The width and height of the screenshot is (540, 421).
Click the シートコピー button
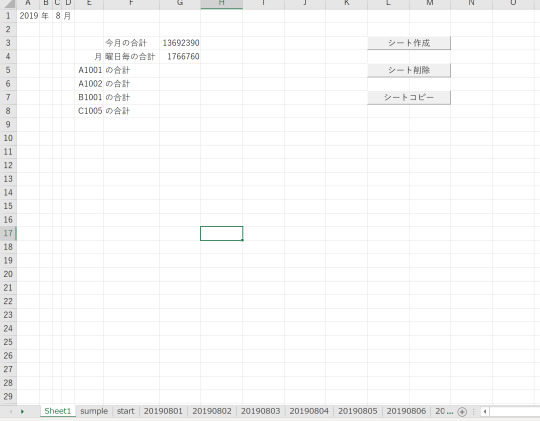[409, 97]
